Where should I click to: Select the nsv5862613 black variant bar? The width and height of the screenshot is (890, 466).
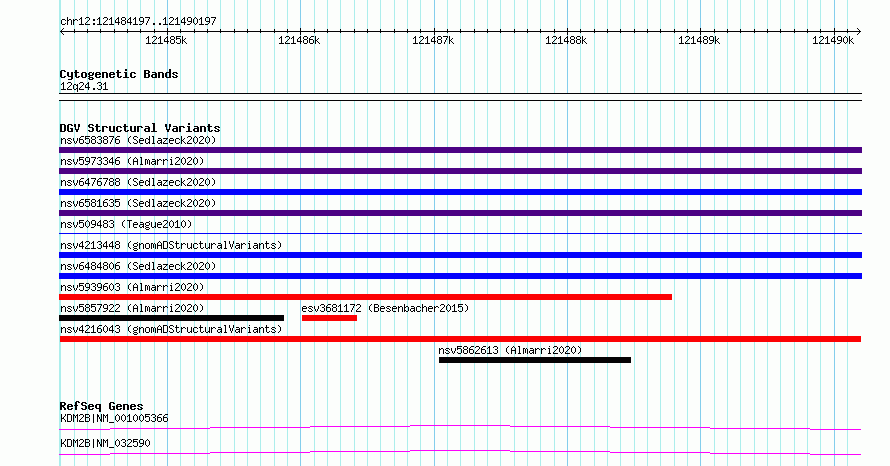tap(535, 360)
